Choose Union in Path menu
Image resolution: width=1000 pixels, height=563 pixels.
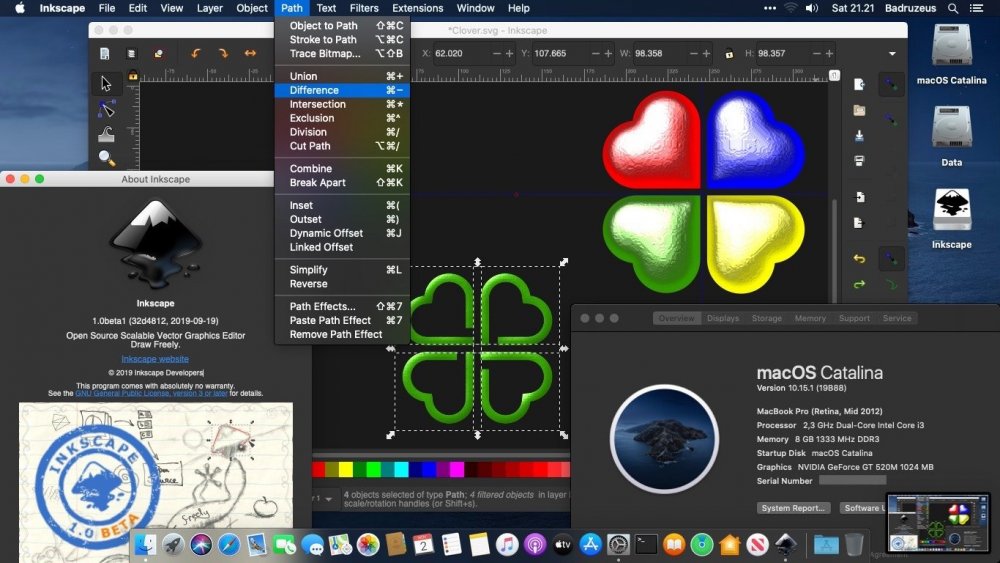pyautogui.click(x=342, y=76)
